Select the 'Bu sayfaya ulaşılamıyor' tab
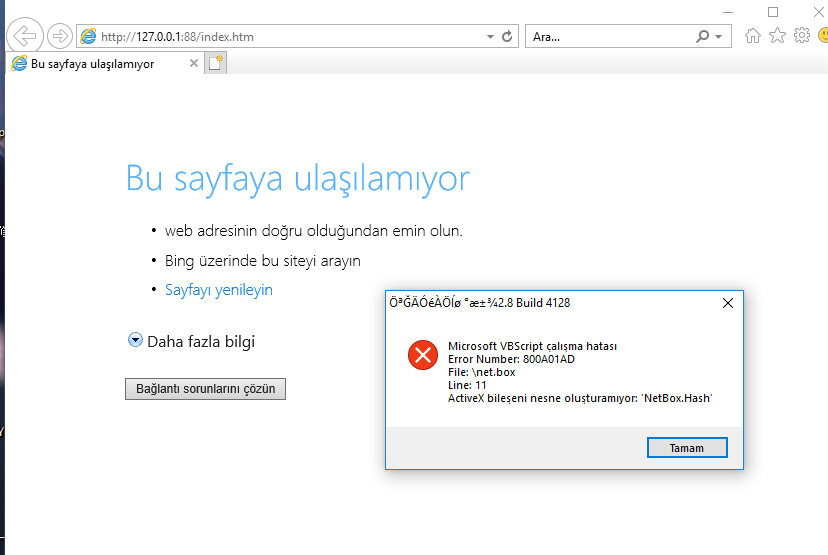 coord(105,64)
